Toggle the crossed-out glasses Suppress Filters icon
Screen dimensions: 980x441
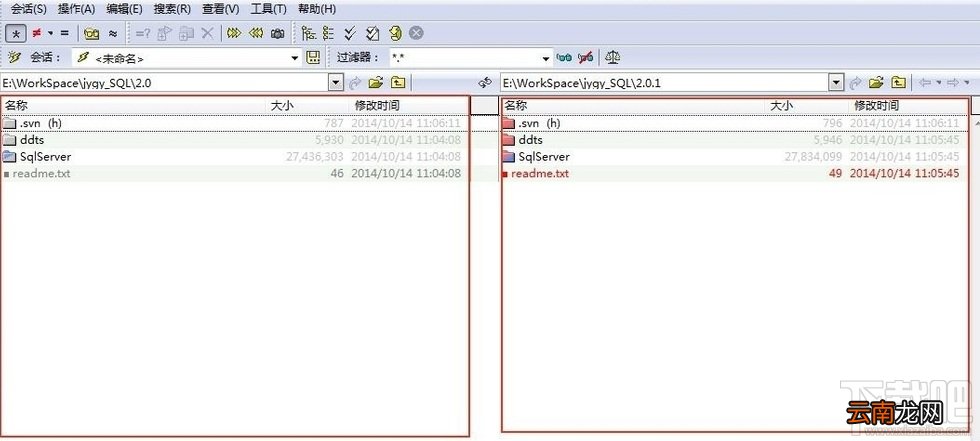pos(586,58)
